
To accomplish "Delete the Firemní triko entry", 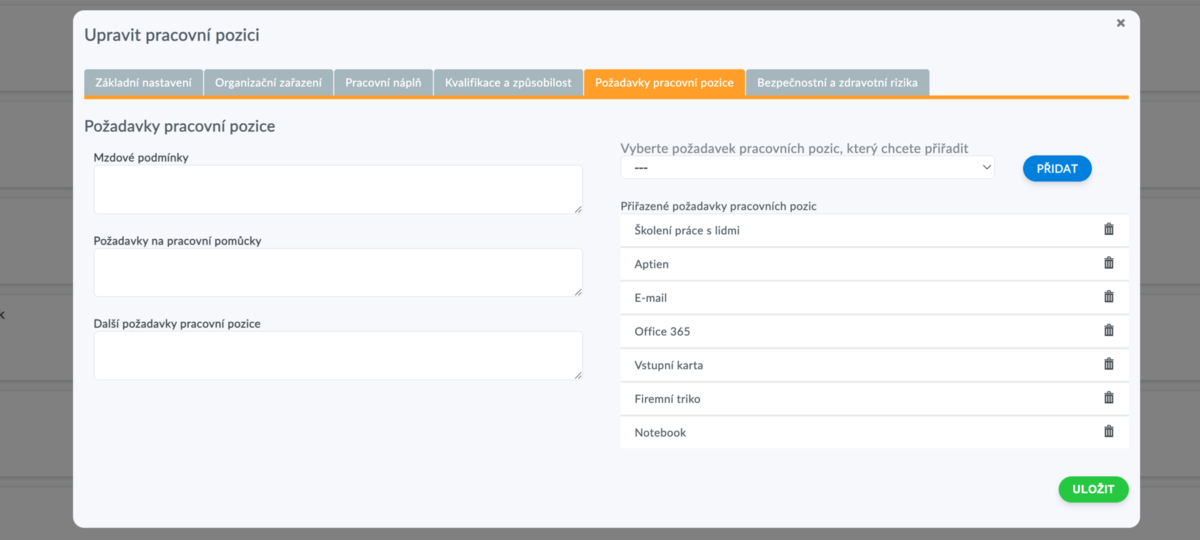I will (1108, 398).
